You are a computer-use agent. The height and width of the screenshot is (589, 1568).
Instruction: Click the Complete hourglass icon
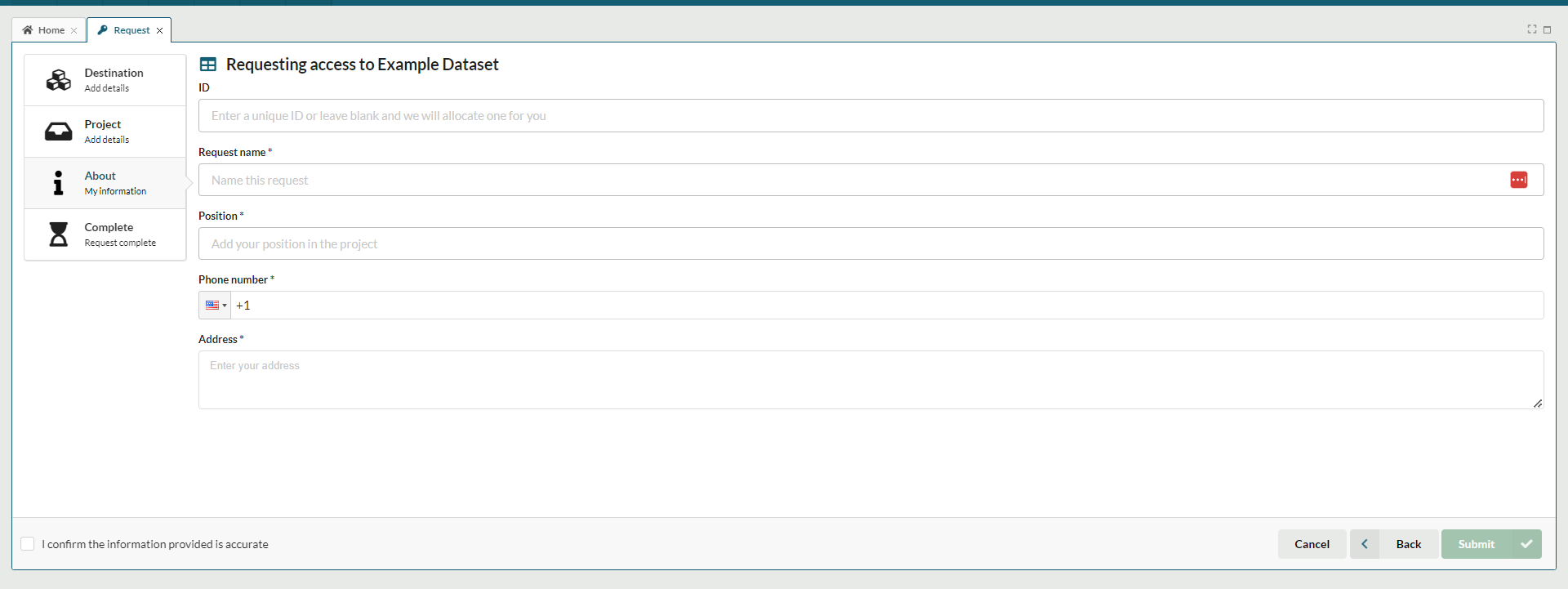[58, 234]
